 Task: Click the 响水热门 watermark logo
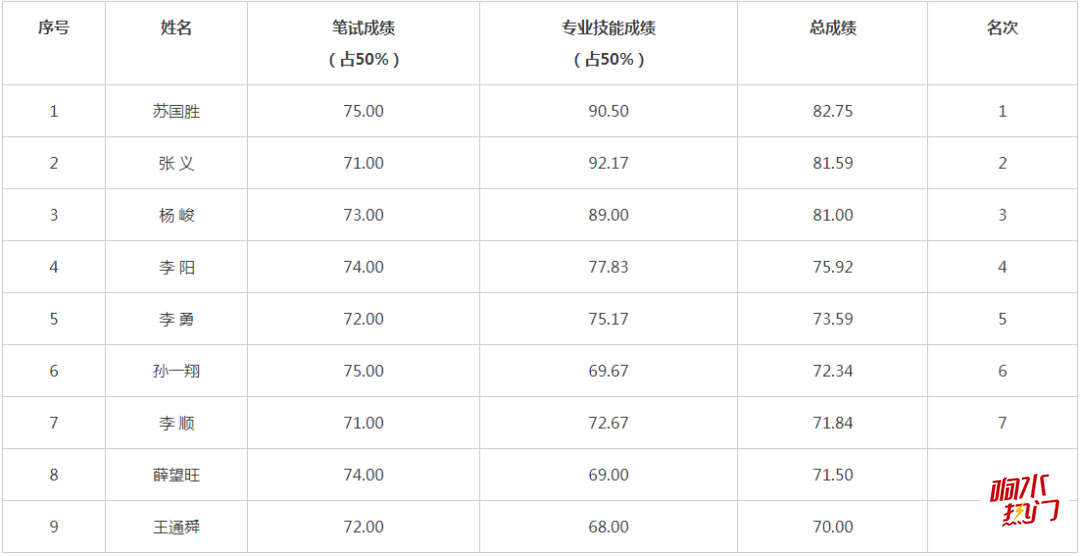(x=1023, y=502)
